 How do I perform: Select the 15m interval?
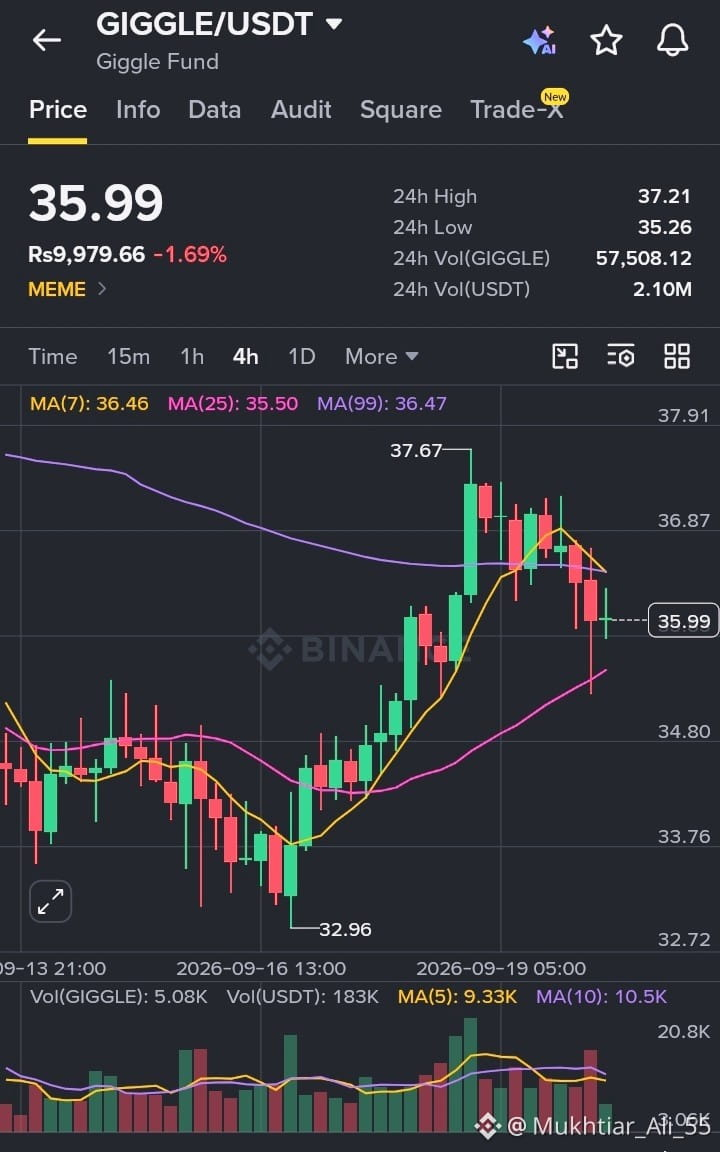129,356
